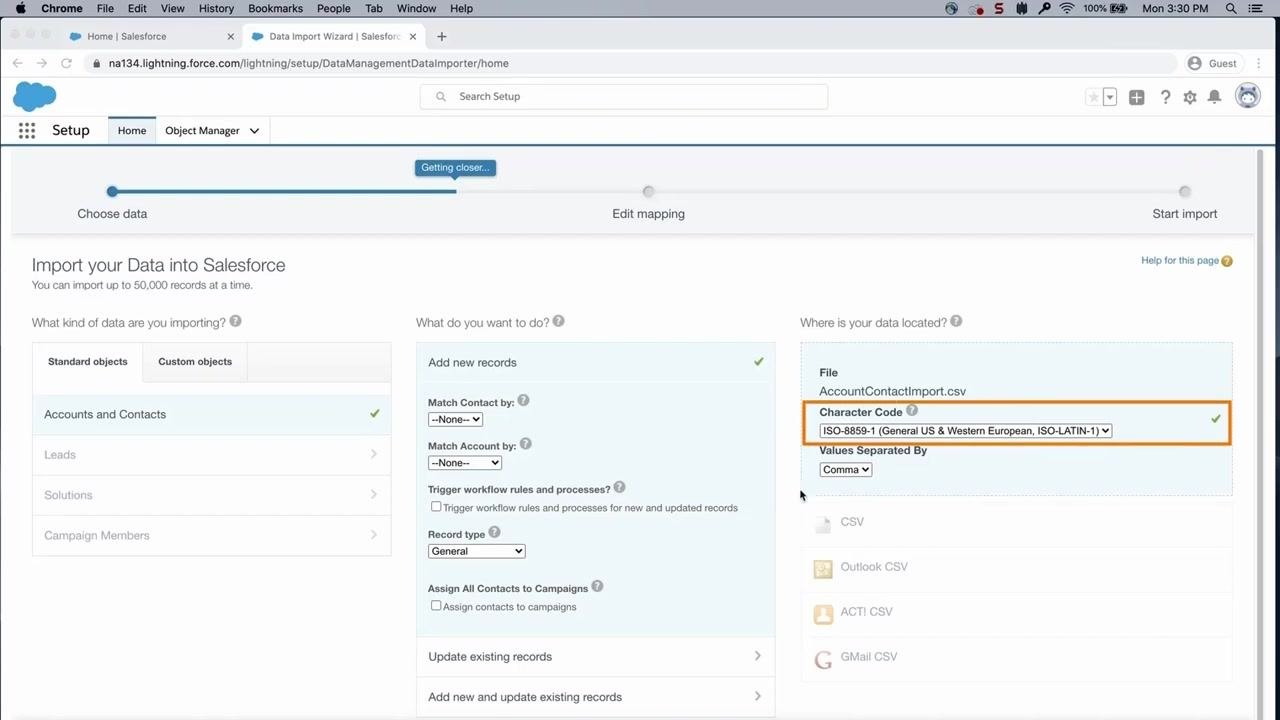Image resolution: width=1280 pixels, height=720 pixels.
Task: Open the Global Actions plus icon
Action: click(1137, 97)
